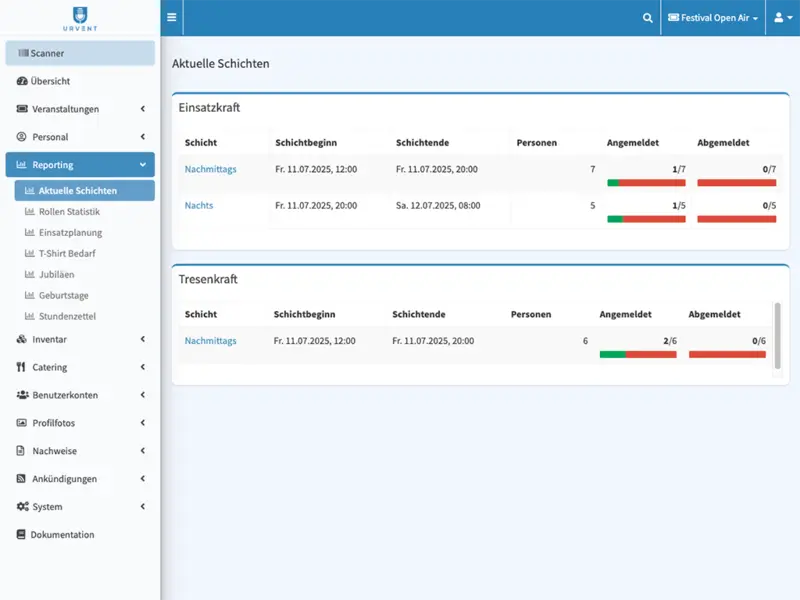Click the Scanner barcode icon

tap(23, 53)
